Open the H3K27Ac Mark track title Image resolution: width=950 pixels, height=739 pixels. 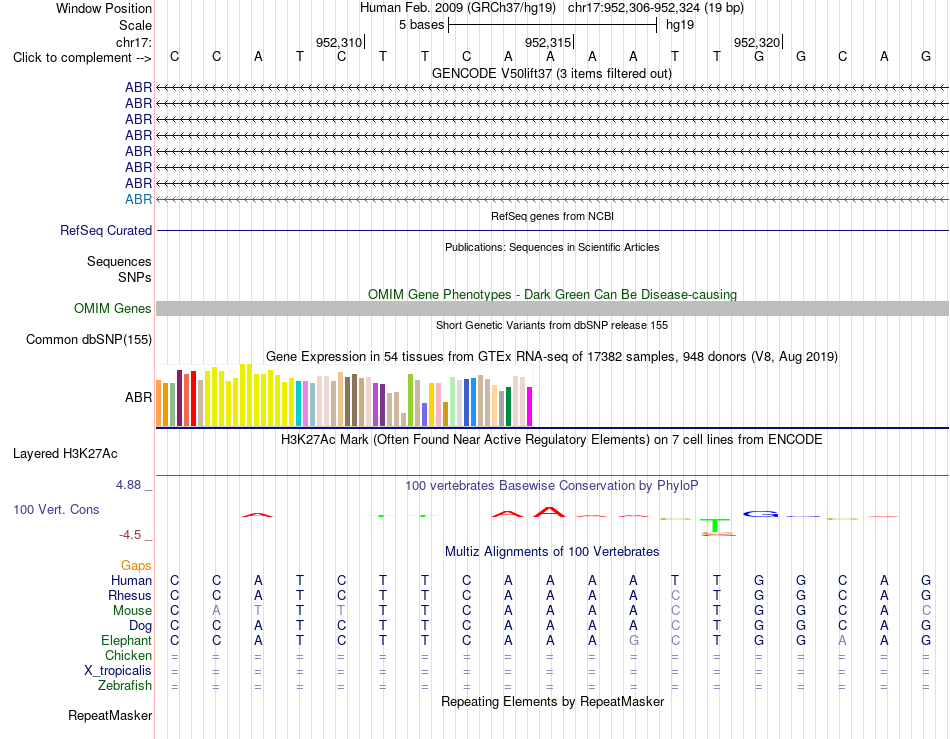[x=552, y=440]
